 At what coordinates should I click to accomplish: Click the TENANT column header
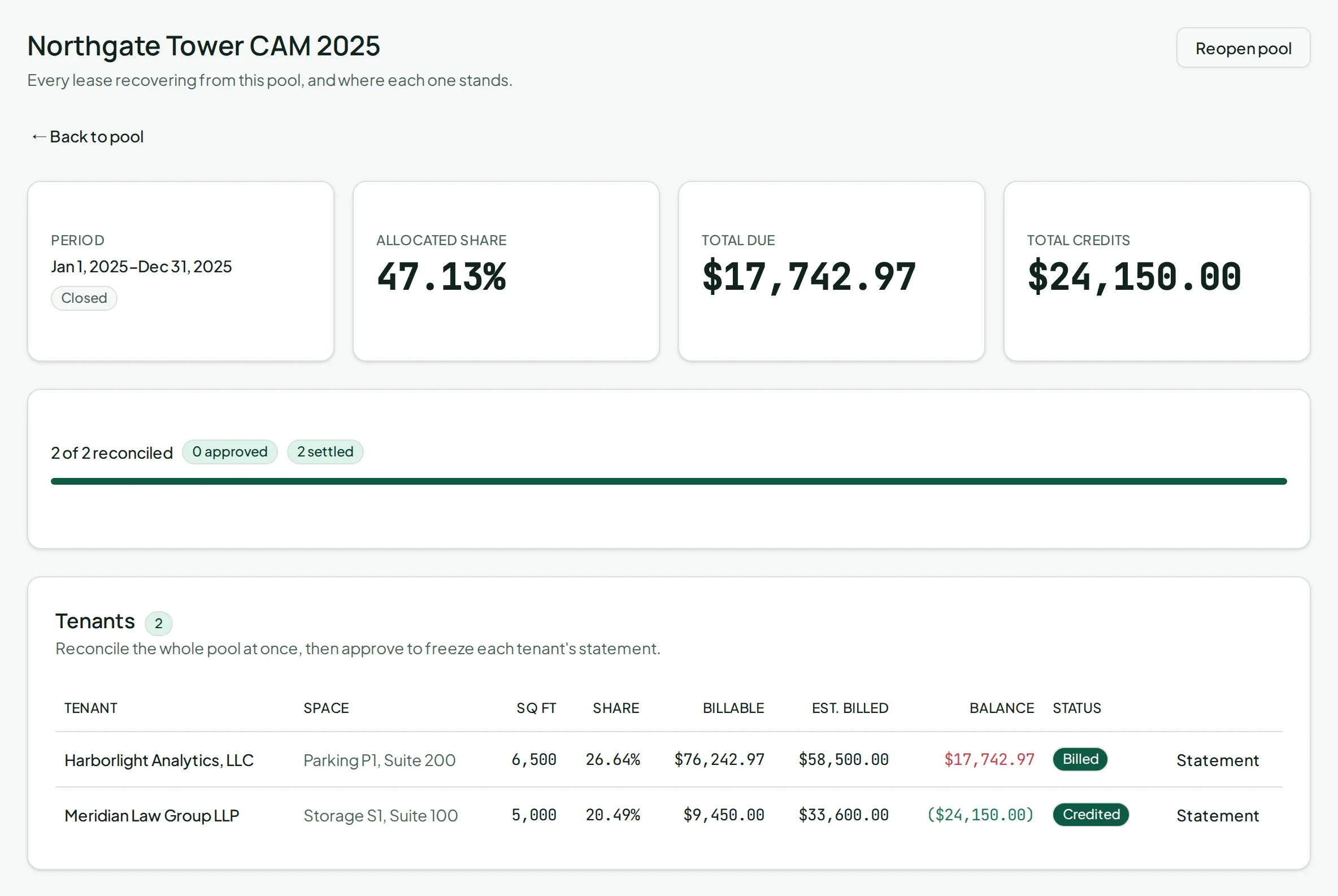(x=91, y=708)
